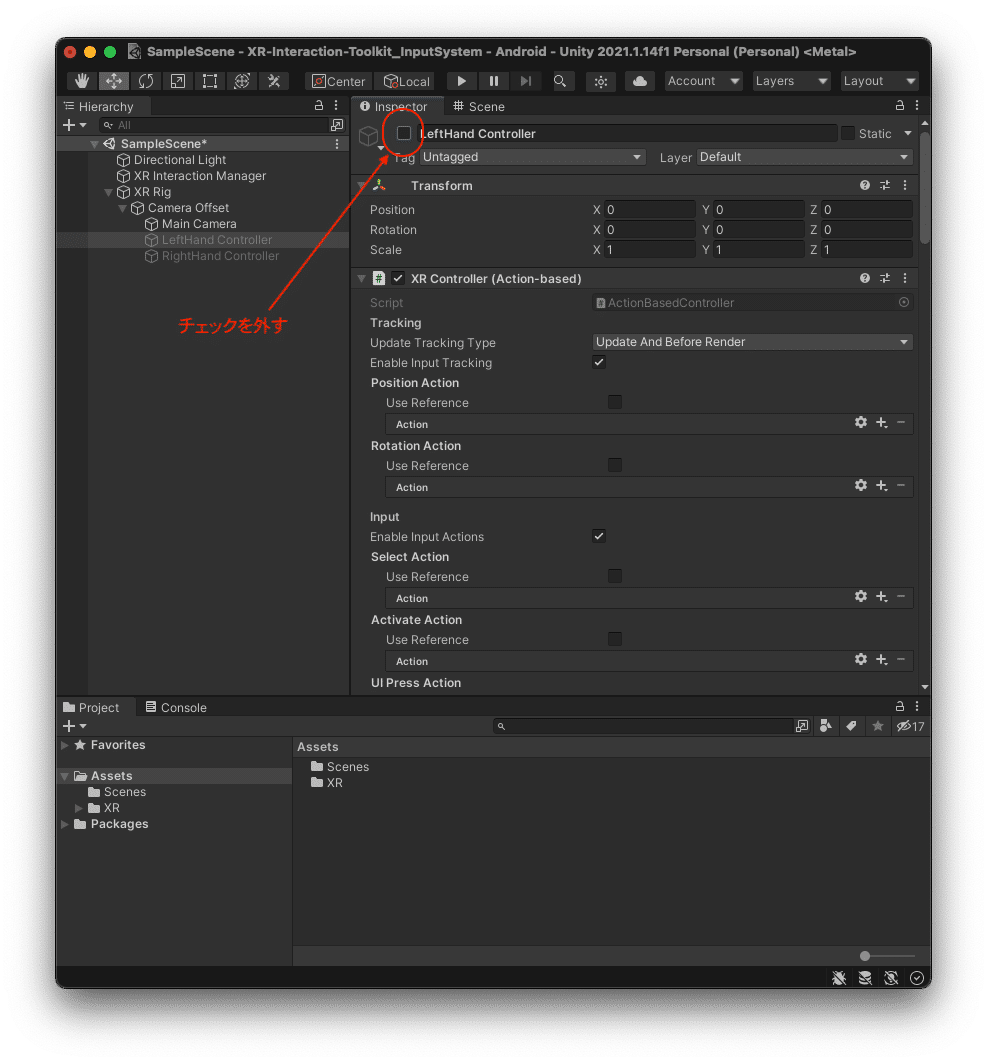Open the Layout dropdown

(x=879, y=81)
